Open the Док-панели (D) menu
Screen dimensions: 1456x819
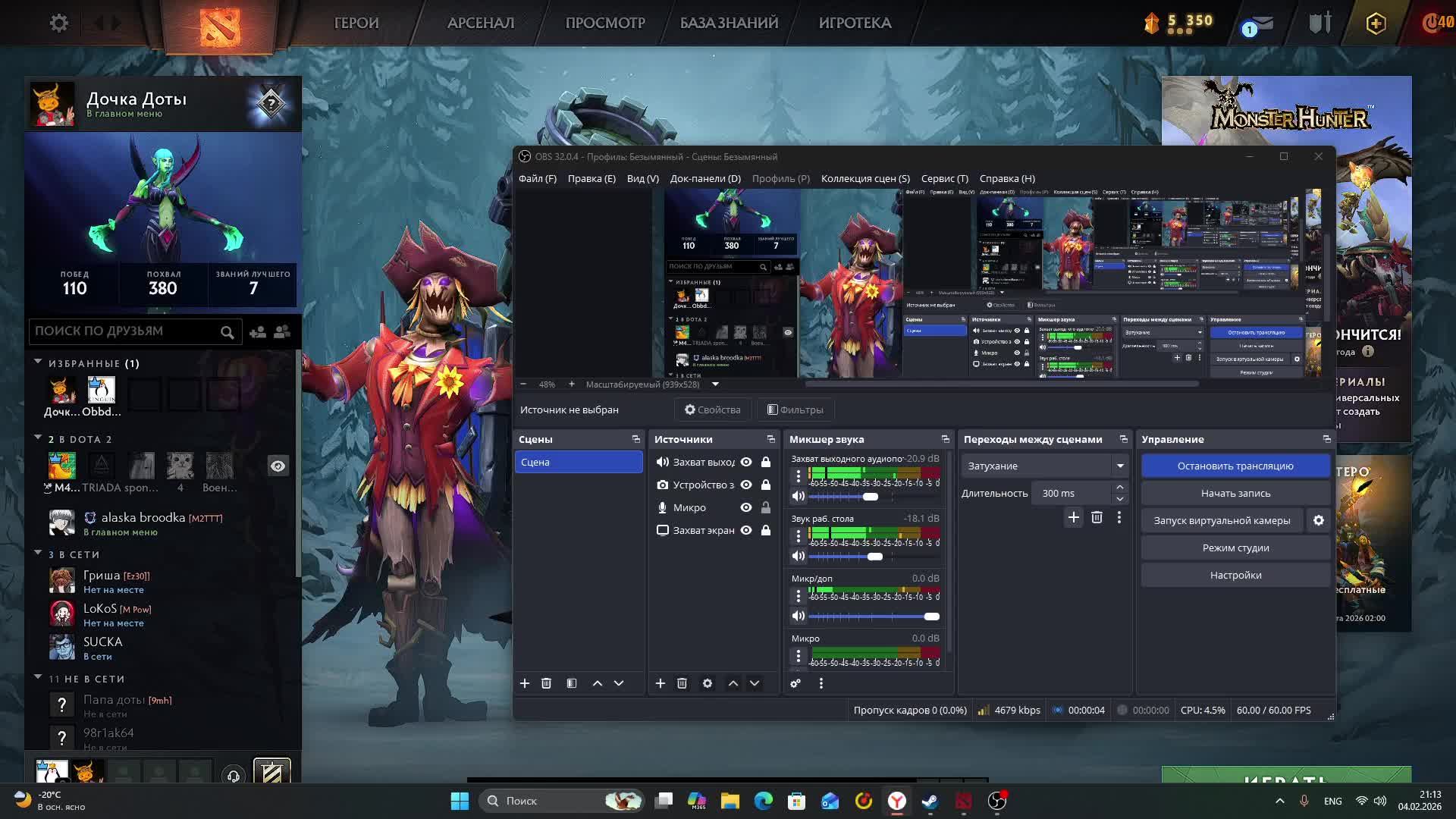coord(704,178)
